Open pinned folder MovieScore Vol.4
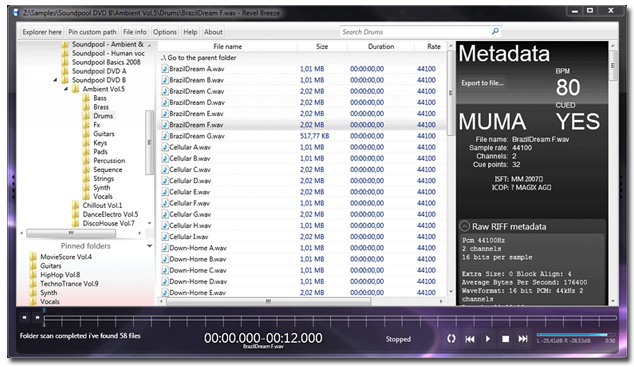 coord(66,257)
